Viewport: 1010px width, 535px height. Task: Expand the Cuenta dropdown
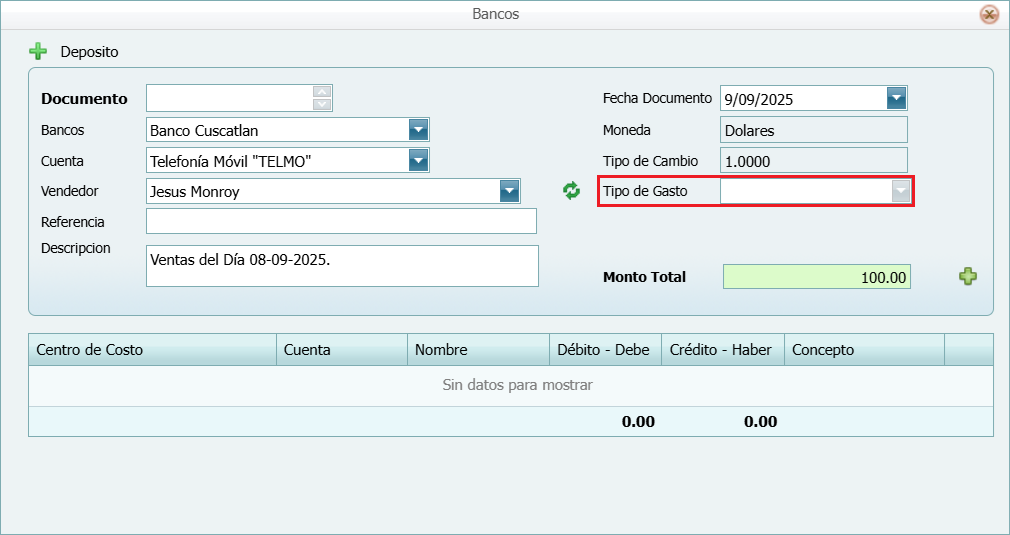click(x=418, y=161)
